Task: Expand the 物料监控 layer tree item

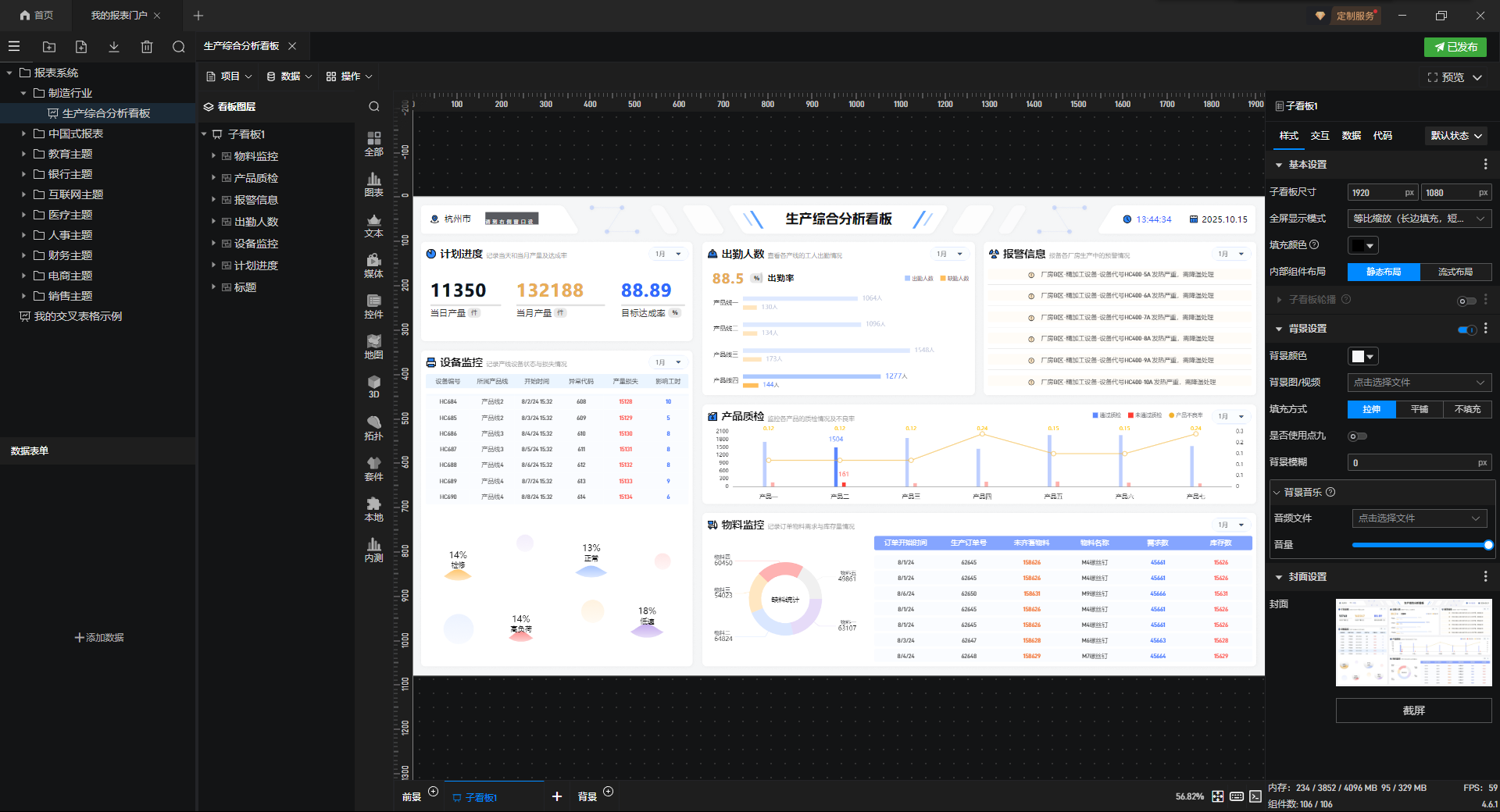Action: pos(213,156)
